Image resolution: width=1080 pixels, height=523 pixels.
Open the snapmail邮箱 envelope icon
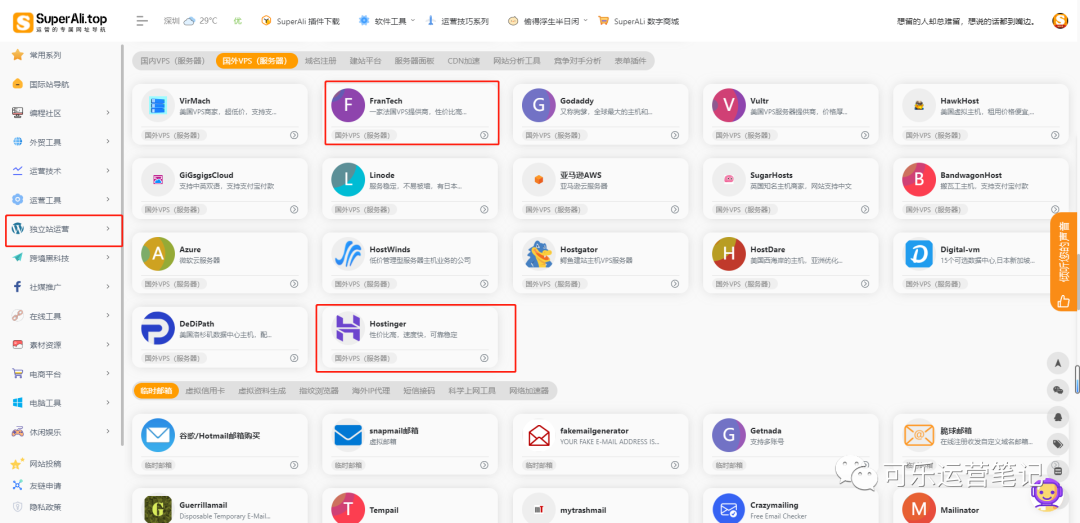(x=348, y=435)
